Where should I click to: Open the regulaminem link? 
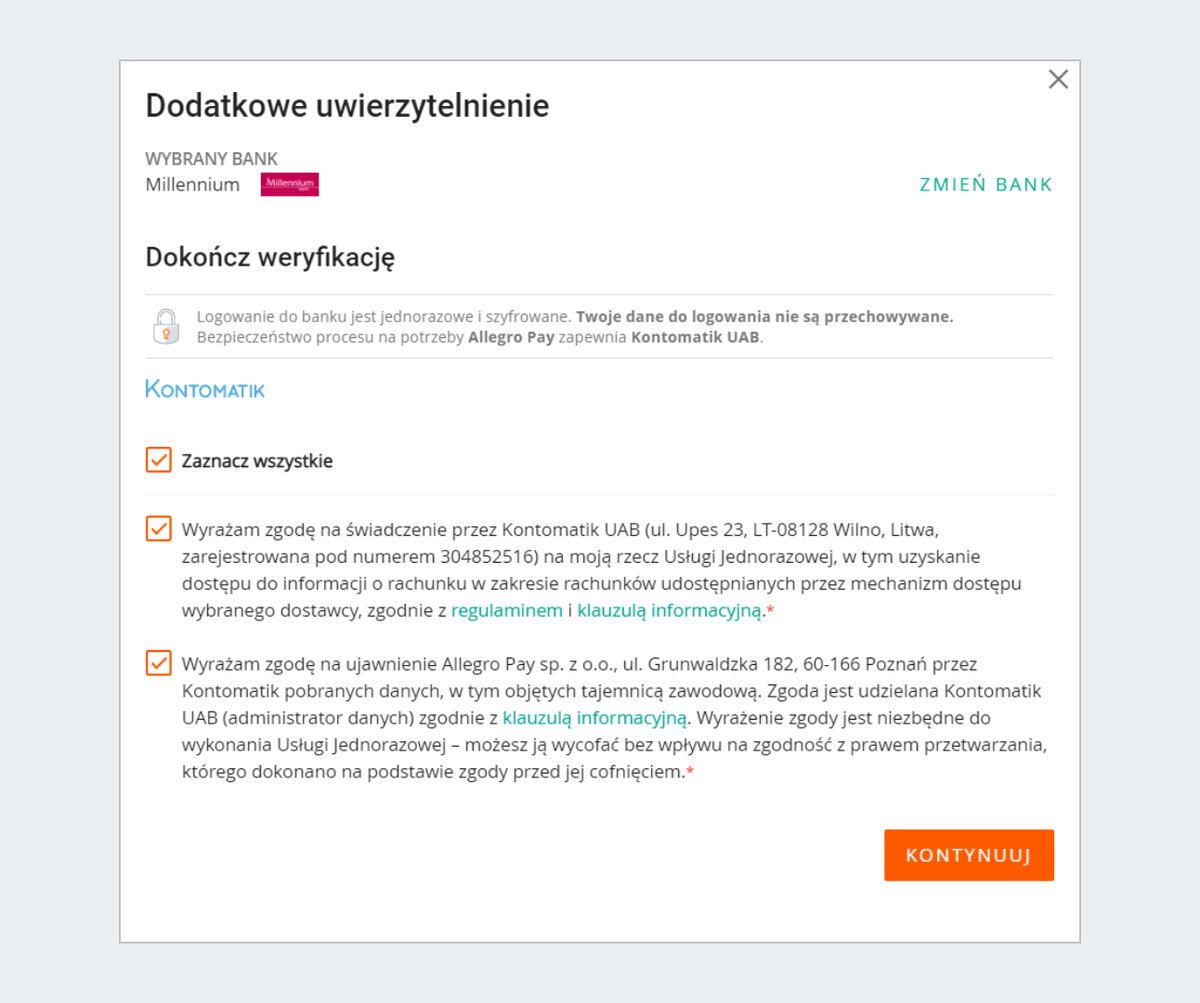[506, 611]
